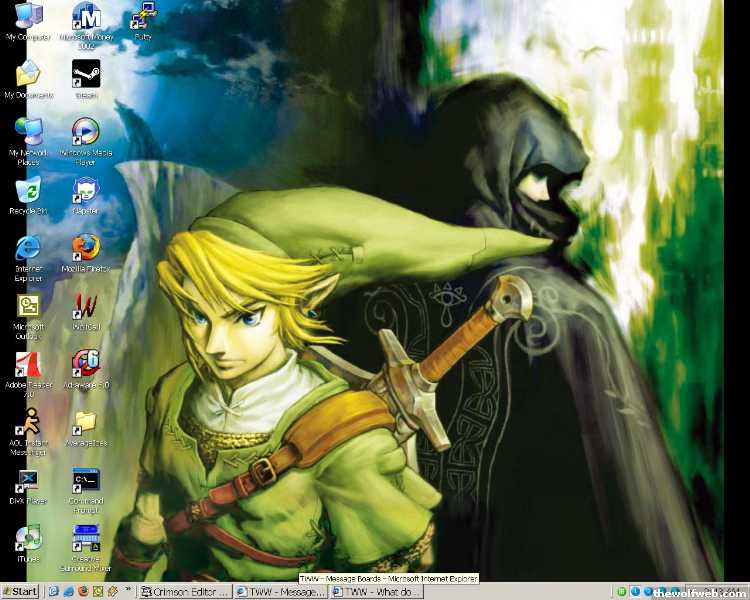Open the Mozilla Firefox shortcut
Screen dimensions: 750x600
[x=86, y=246]
